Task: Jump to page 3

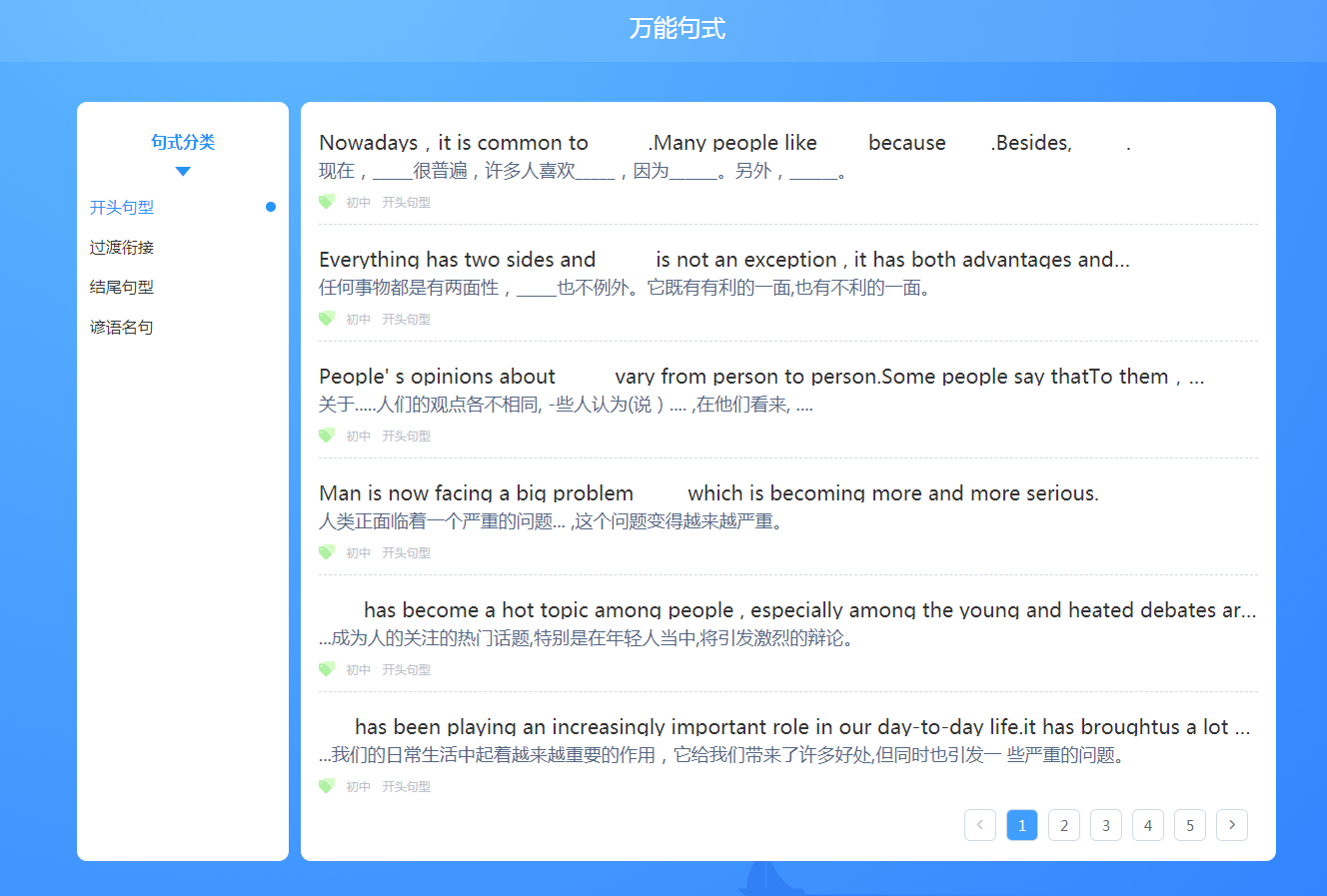Action: (1105, 825)
